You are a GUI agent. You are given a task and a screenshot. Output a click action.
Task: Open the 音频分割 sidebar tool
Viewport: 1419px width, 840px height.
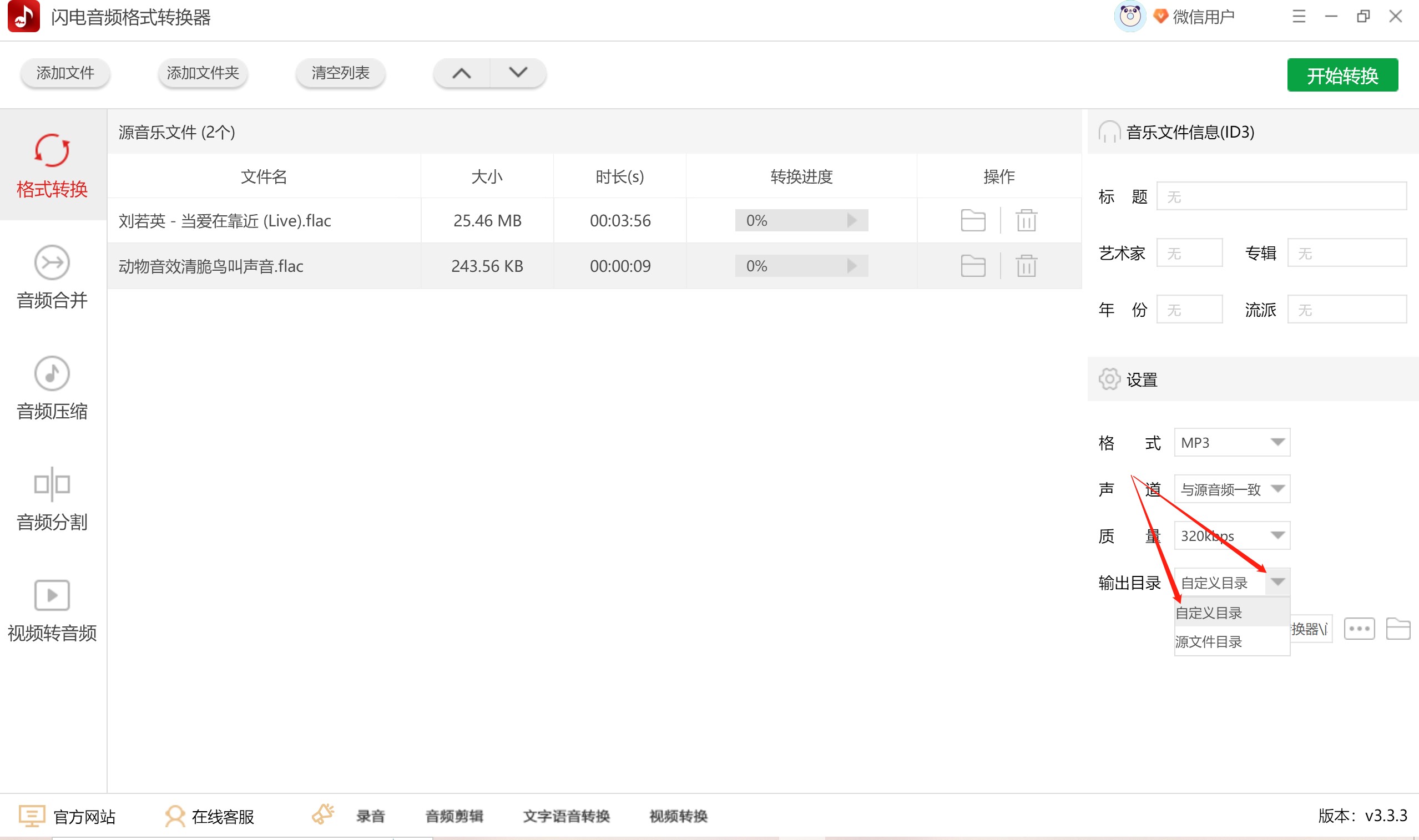[52, 499]
